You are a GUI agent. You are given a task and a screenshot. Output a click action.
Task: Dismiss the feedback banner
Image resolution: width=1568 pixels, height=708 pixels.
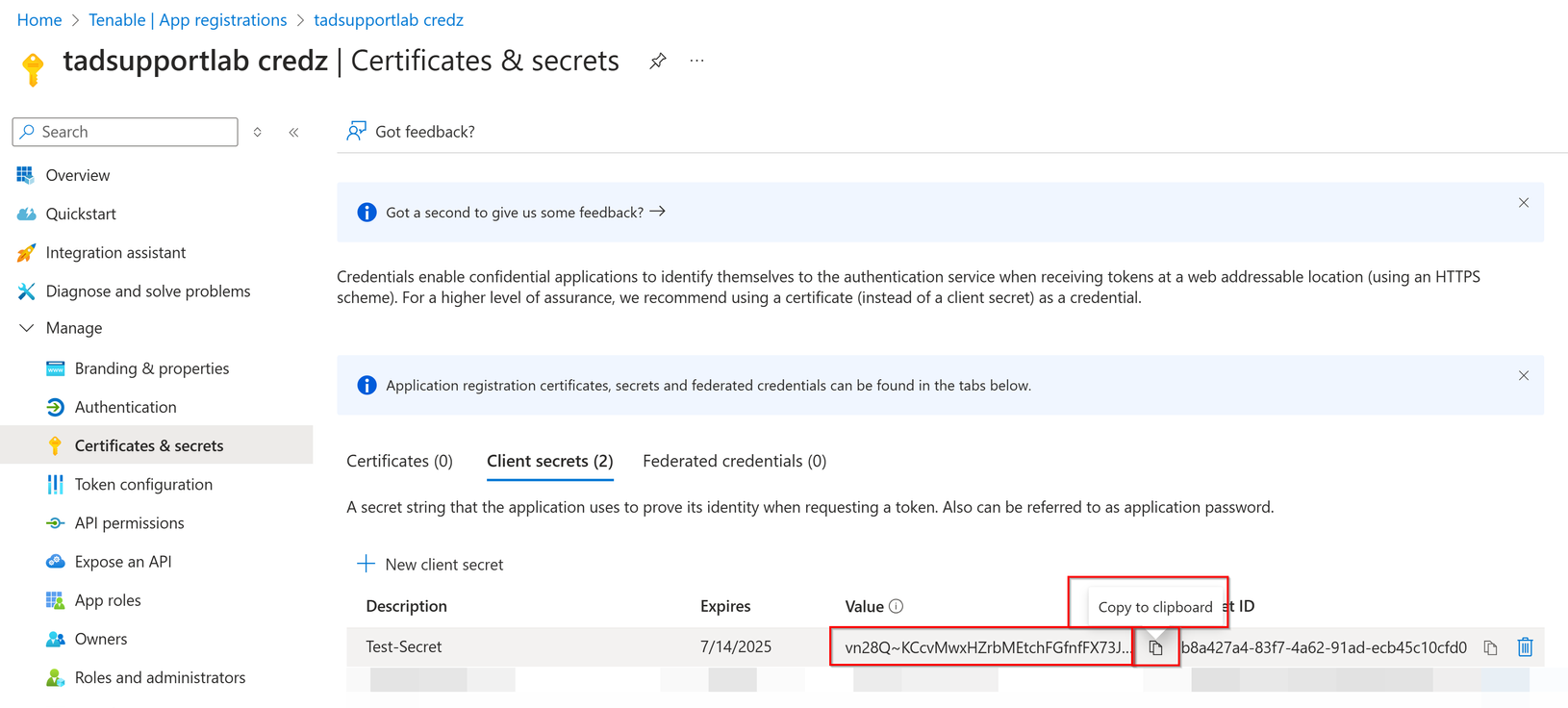pyautogui.click(x=1524, y=203)
